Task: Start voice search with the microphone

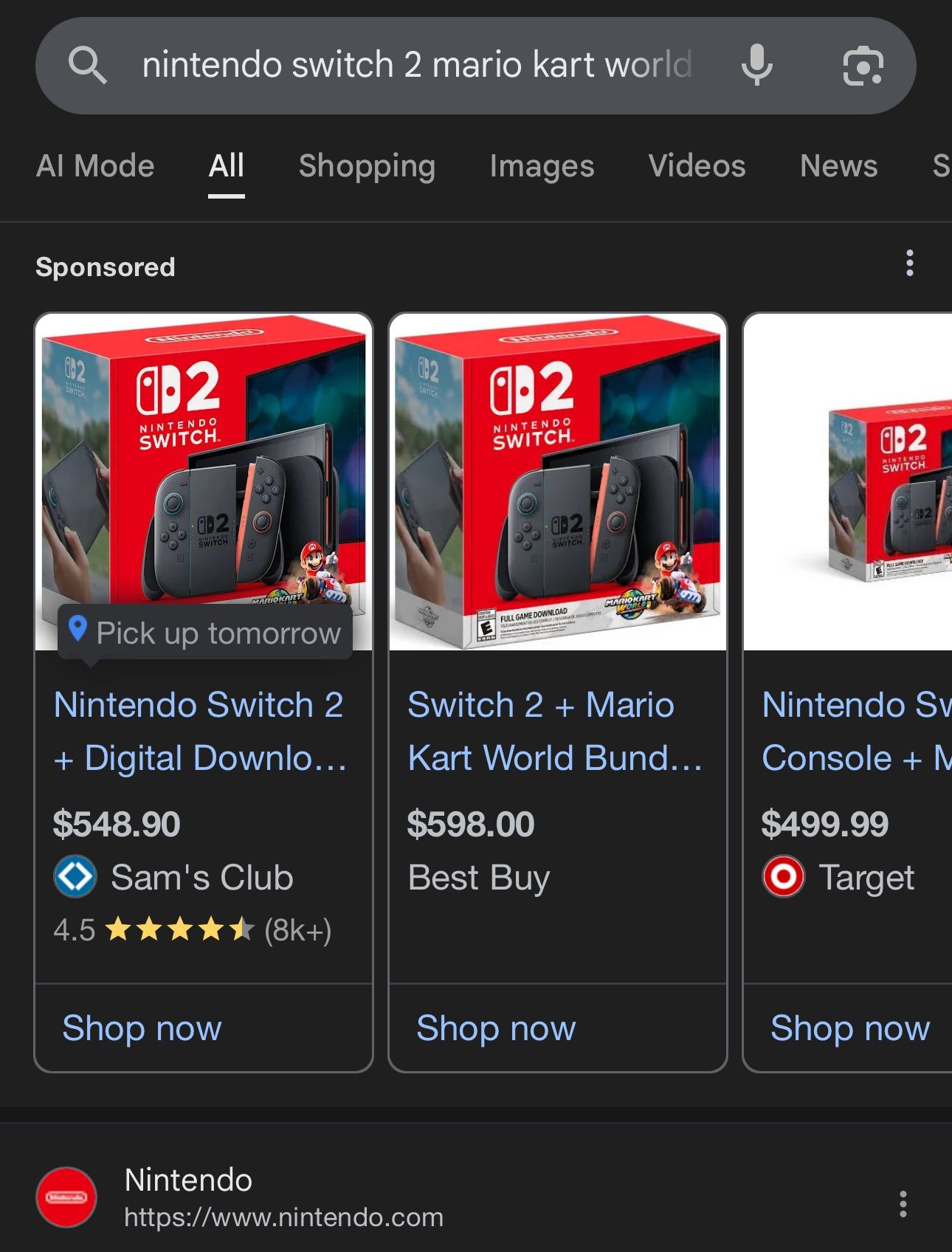Action: pyautogui.click(x=756, y=65)
